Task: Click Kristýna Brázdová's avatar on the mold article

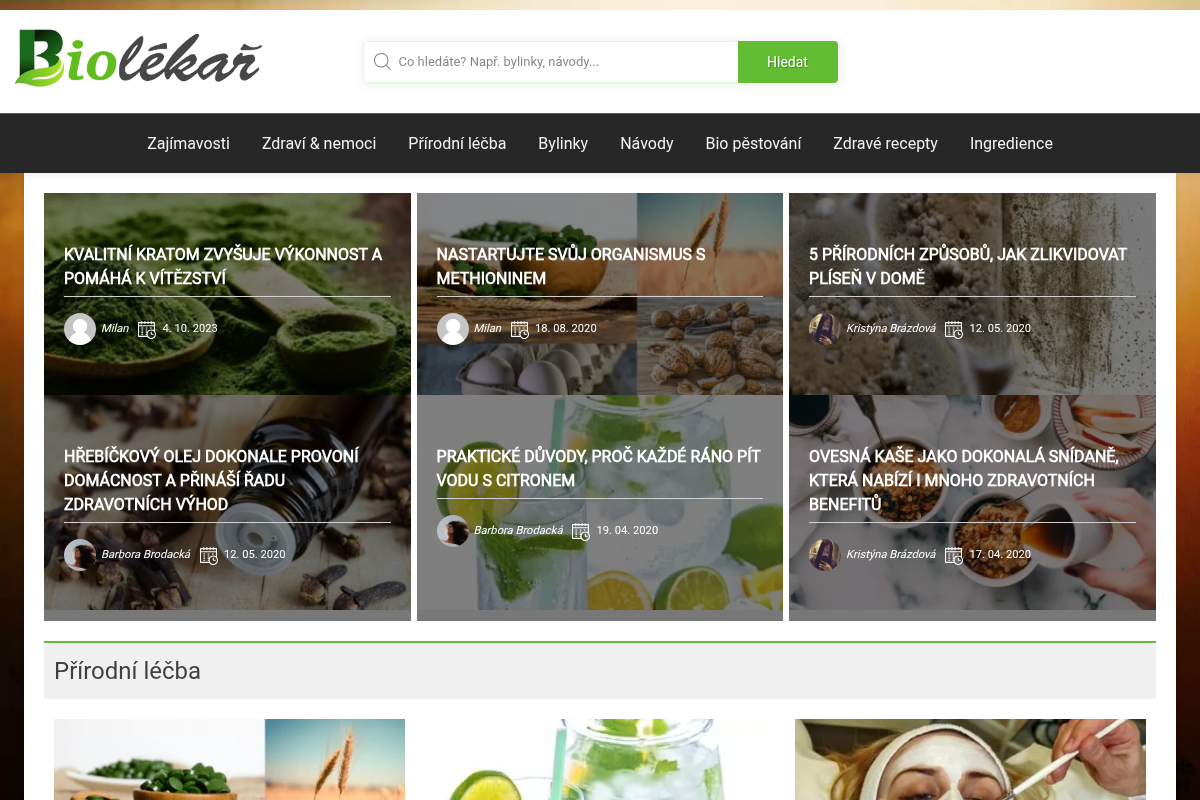Action: pyautogui.click(x=825, y=329)
